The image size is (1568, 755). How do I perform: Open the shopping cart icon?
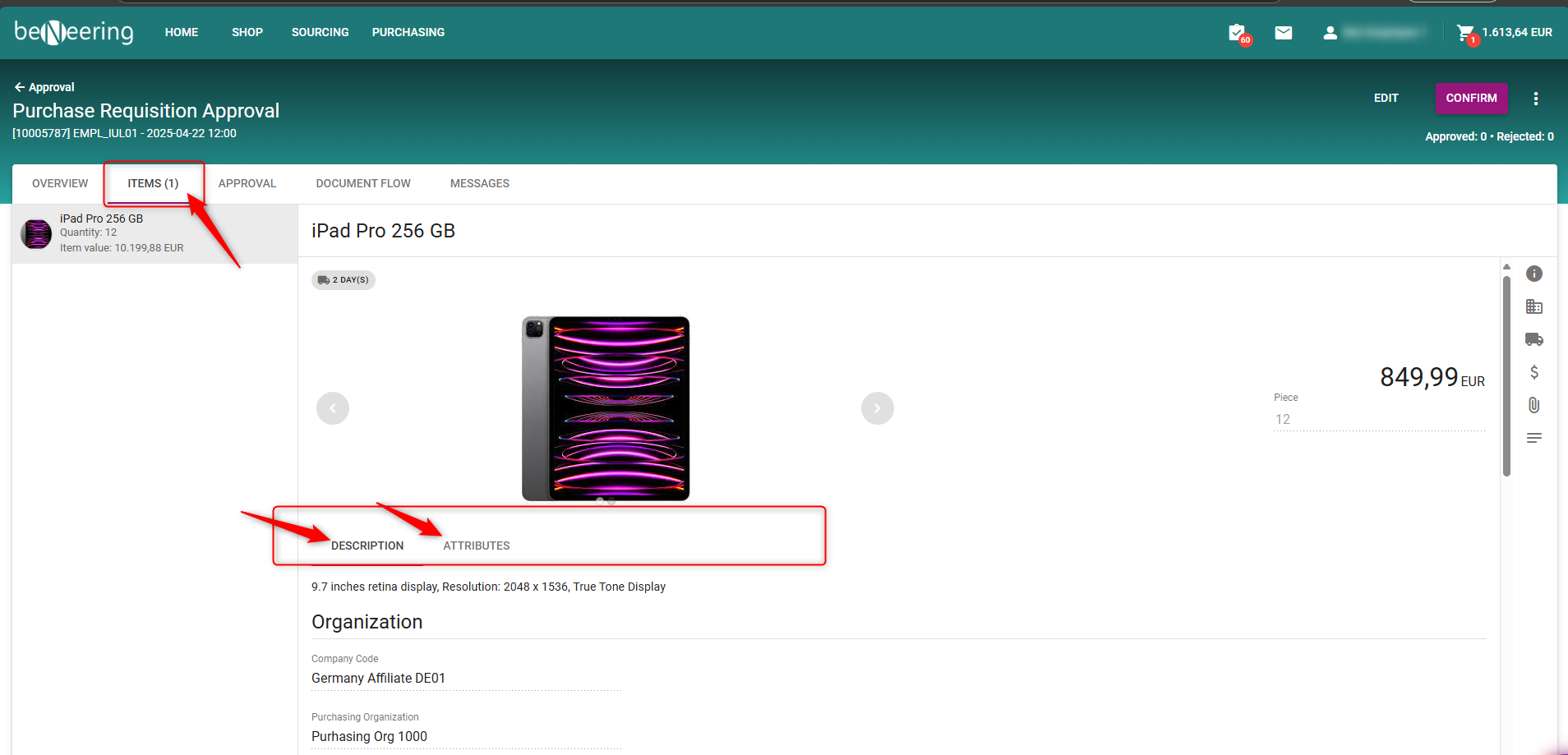click(x=1465, y=33)
